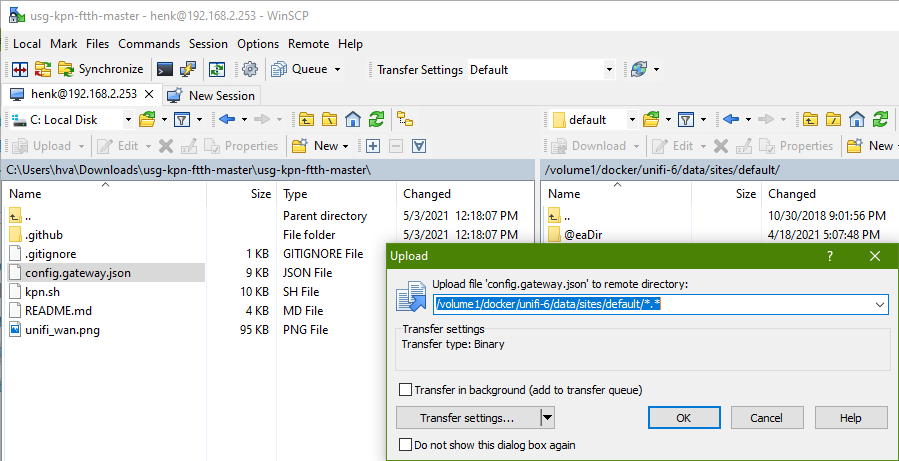Enable Transfer in background checkbox
Screen dimensions: 899x461
point(405,390)
